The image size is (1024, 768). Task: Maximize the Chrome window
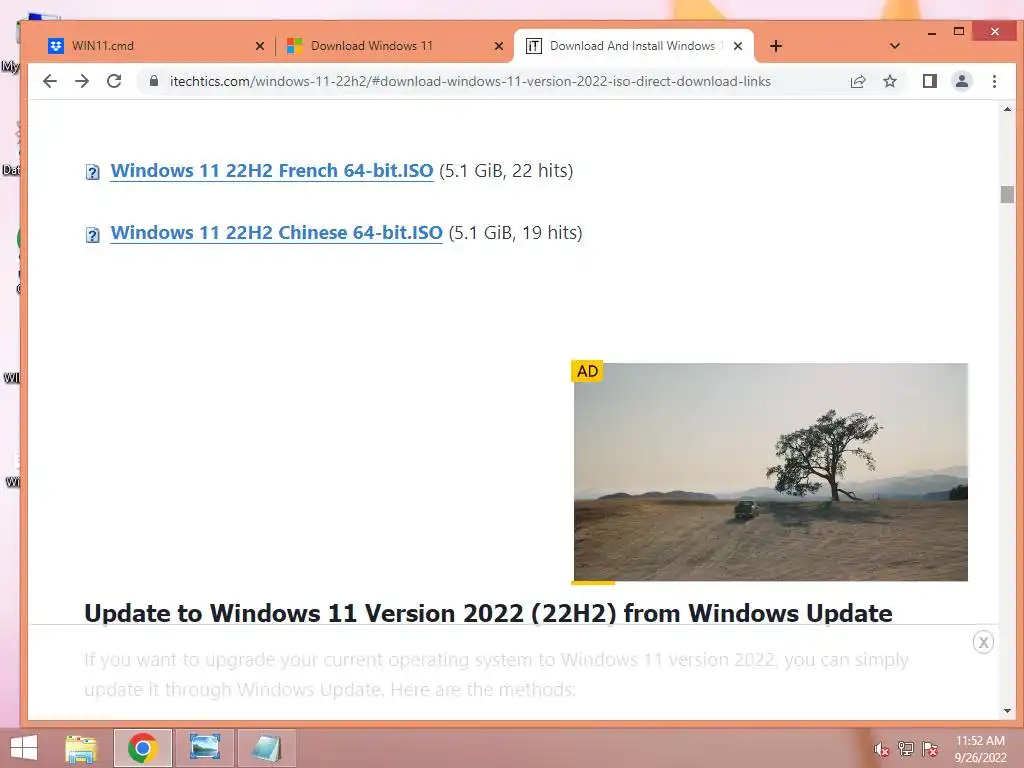tap(959, 31)
